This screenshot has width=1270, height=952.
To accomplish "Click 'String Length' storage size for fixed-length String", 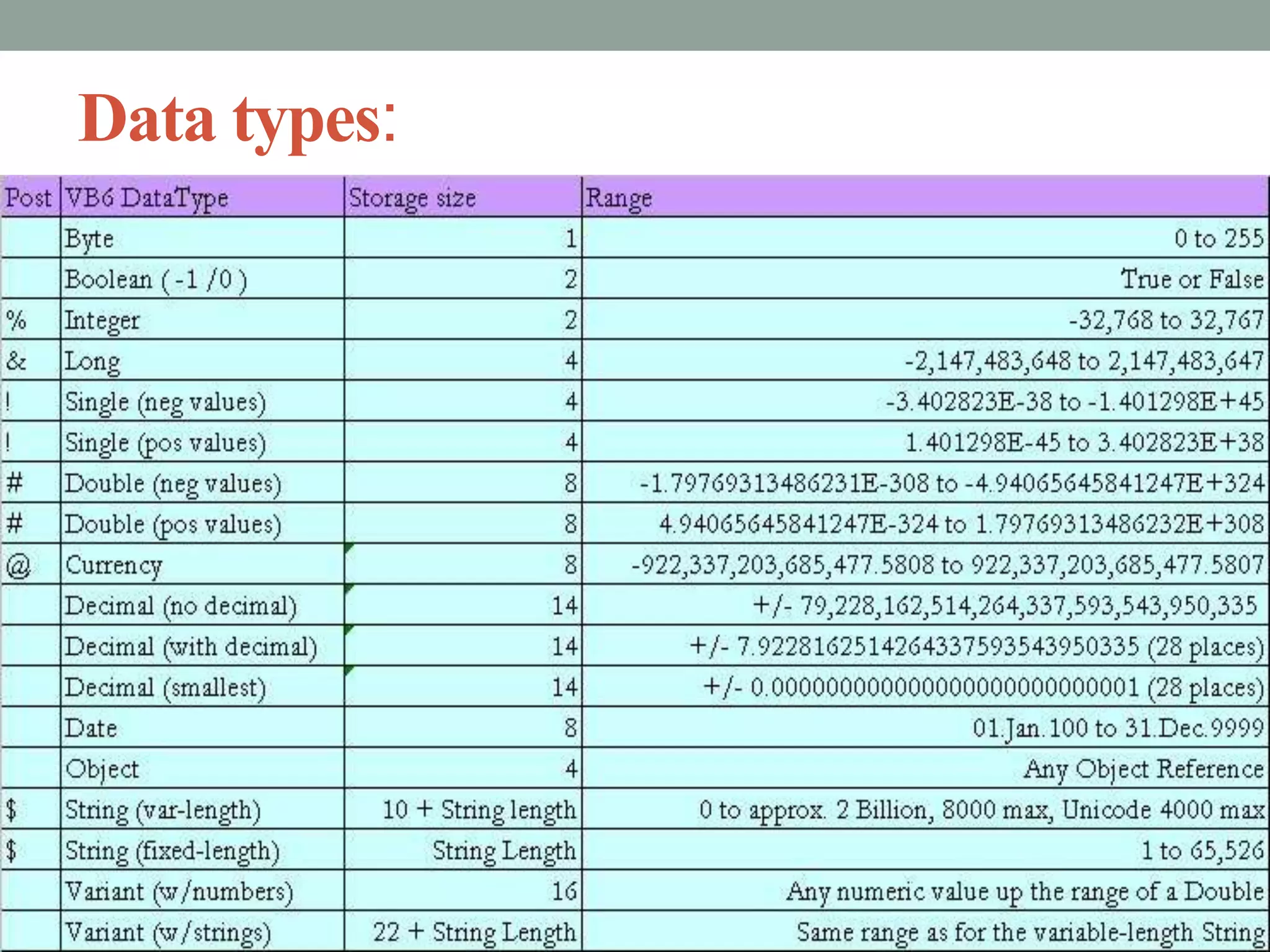I will click(x=504, y=851).
